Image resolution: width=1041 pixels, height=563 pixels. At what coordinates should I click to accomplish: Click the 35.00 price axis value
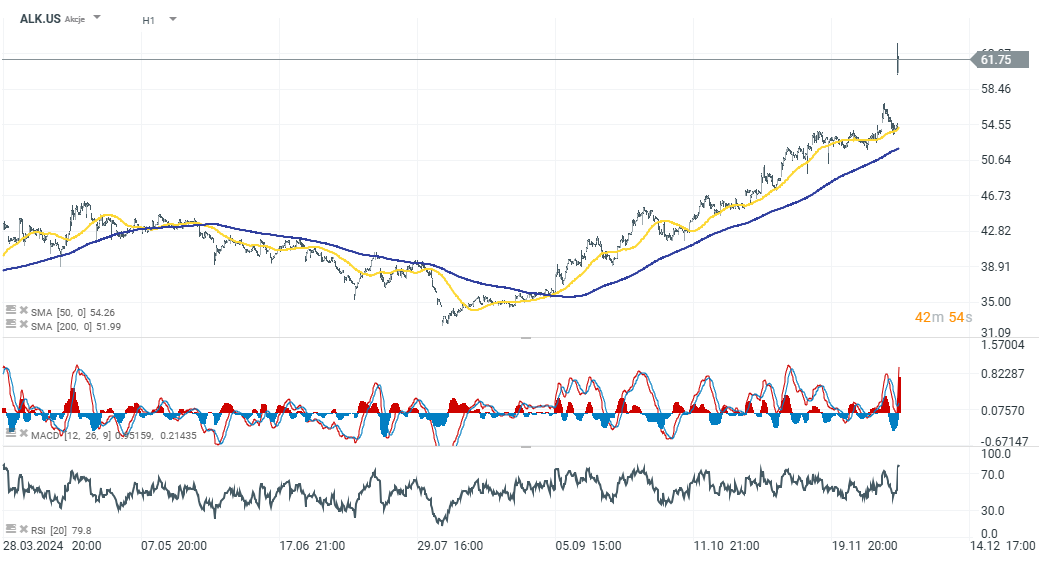pos(996,302)
